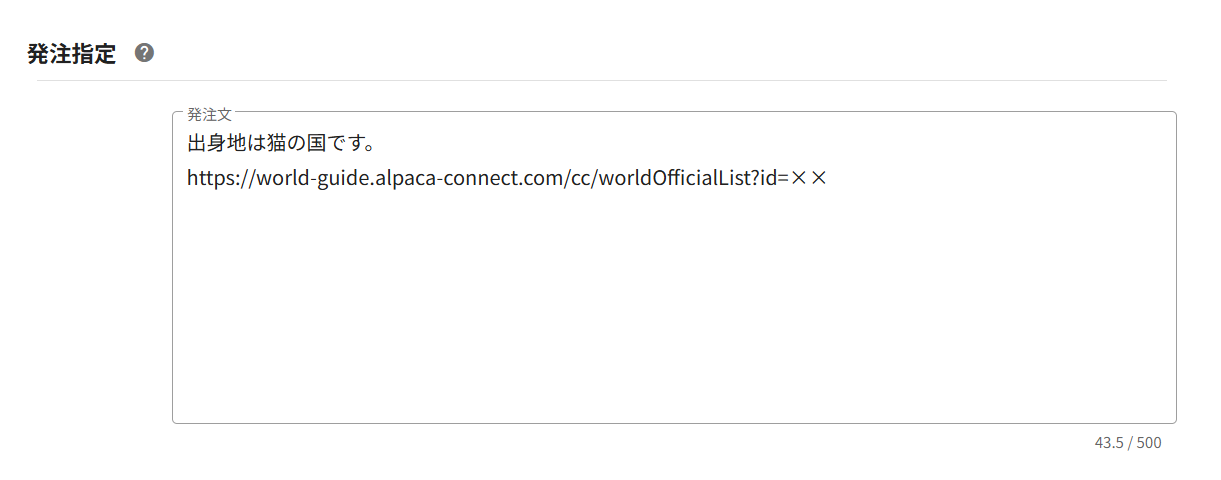Click inside the 発注文 text area

(x=674, y=267)
